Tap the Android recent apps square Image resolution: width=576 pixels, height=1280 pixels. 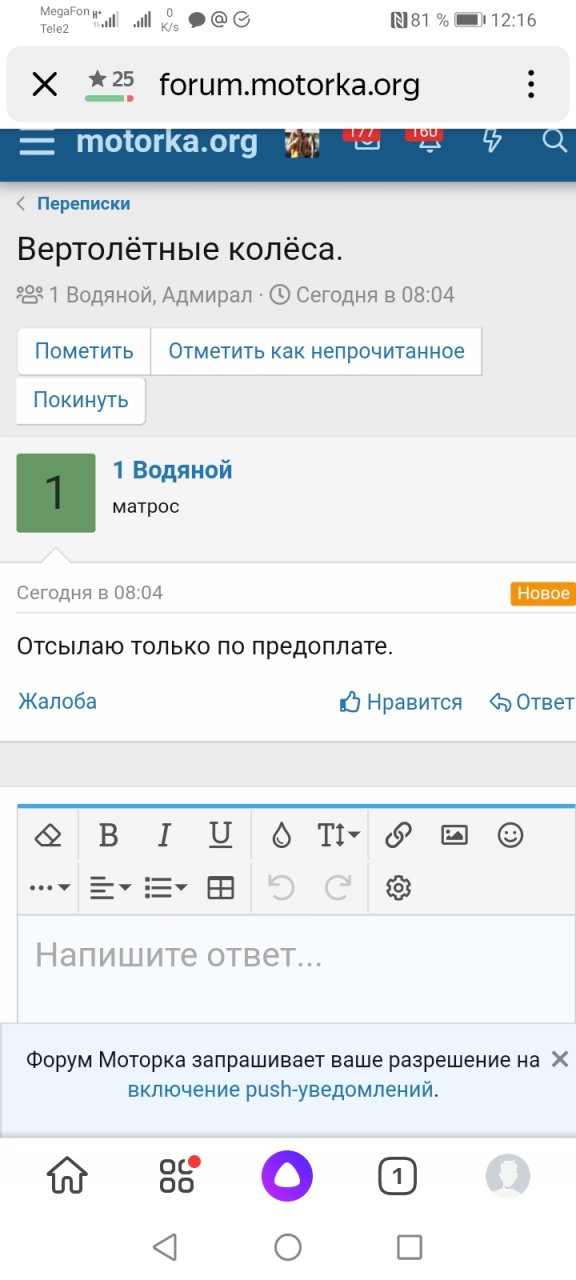410,1246
